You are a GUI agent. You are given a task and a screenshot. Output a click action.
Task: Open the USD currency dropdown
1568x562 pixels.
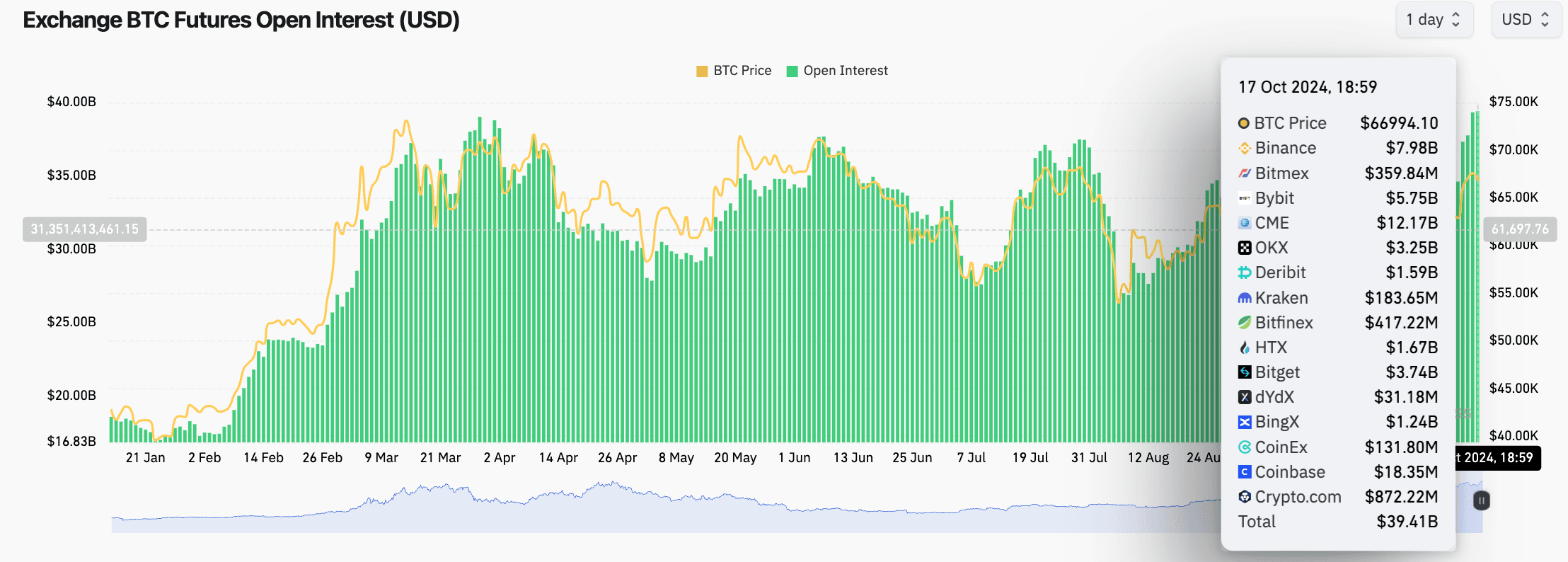pos(1526,20)
